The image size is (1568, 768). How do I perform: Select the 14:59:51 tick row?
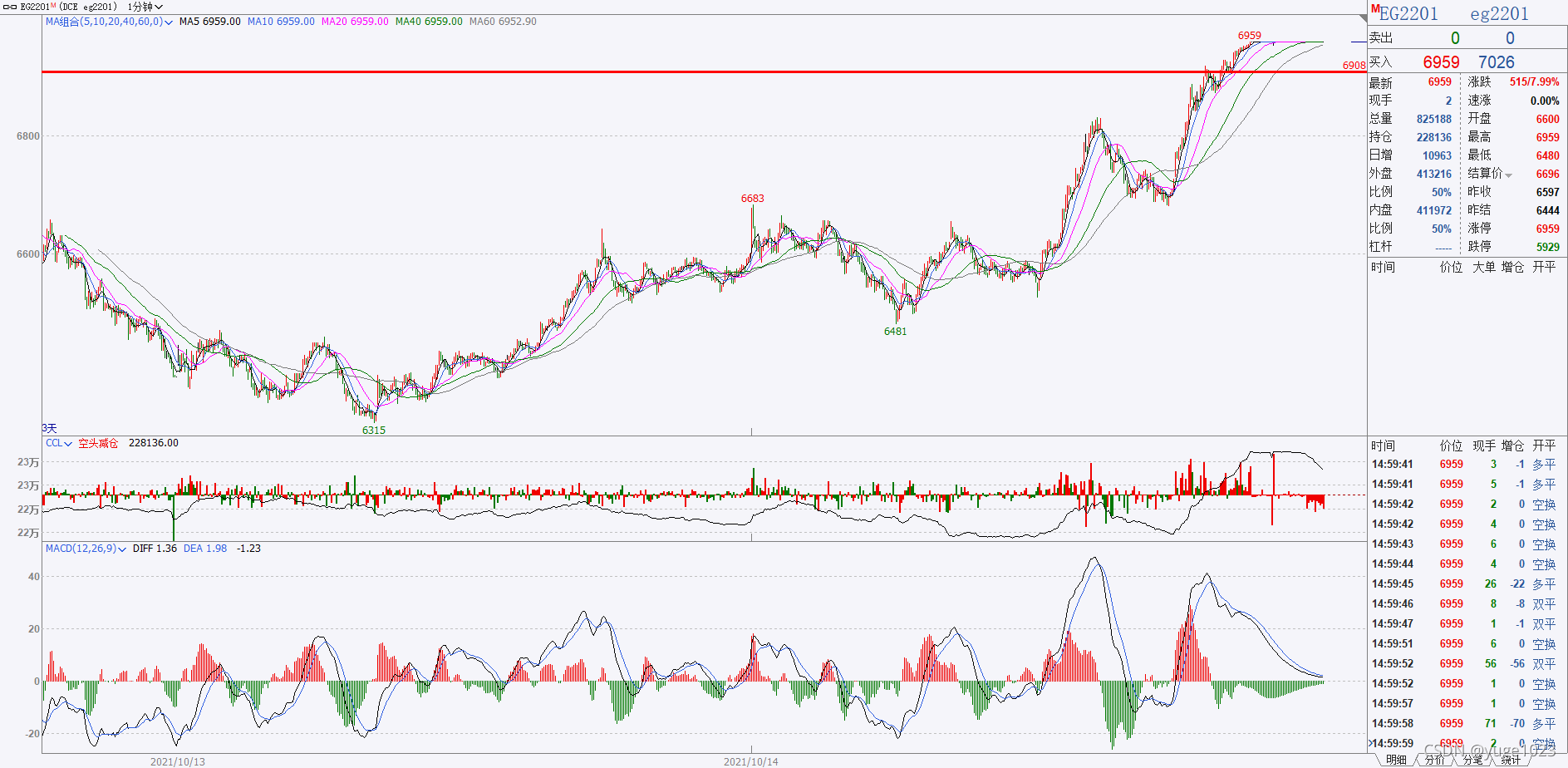tap(1467, 644)
